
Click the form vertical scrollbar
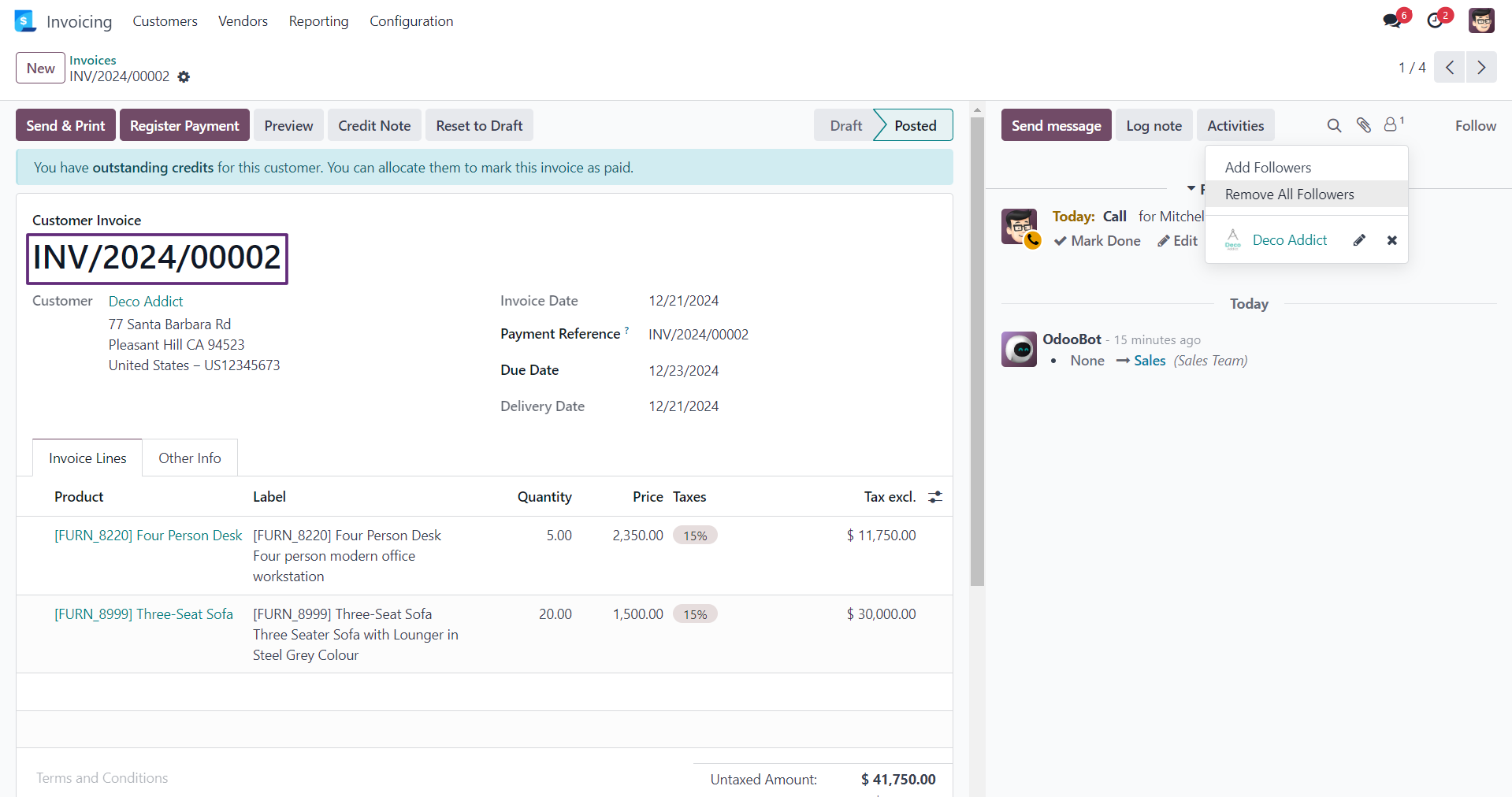click(x=977, y=351)
